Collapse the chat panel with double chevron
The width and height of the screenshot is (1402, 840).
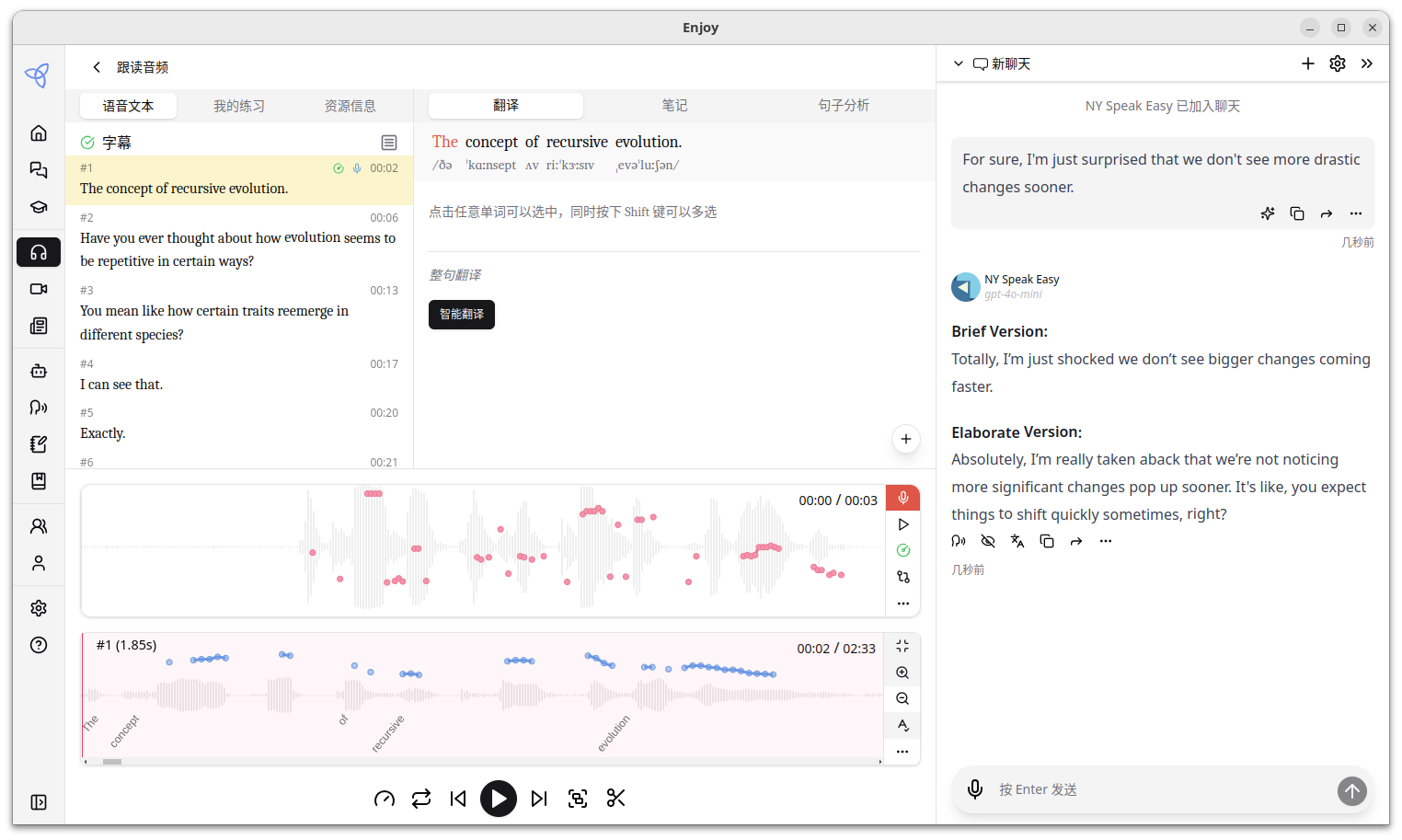pos(1367,63)
